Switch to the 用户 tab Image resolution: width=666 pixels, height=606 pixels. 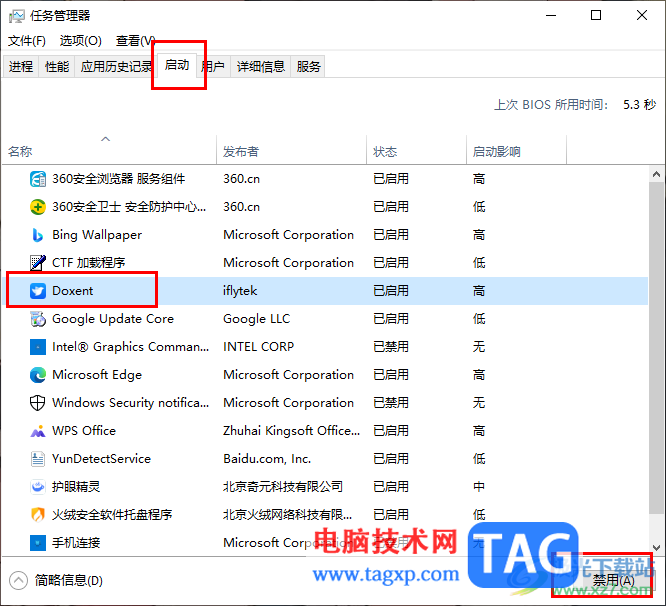(x=214, y=66)
